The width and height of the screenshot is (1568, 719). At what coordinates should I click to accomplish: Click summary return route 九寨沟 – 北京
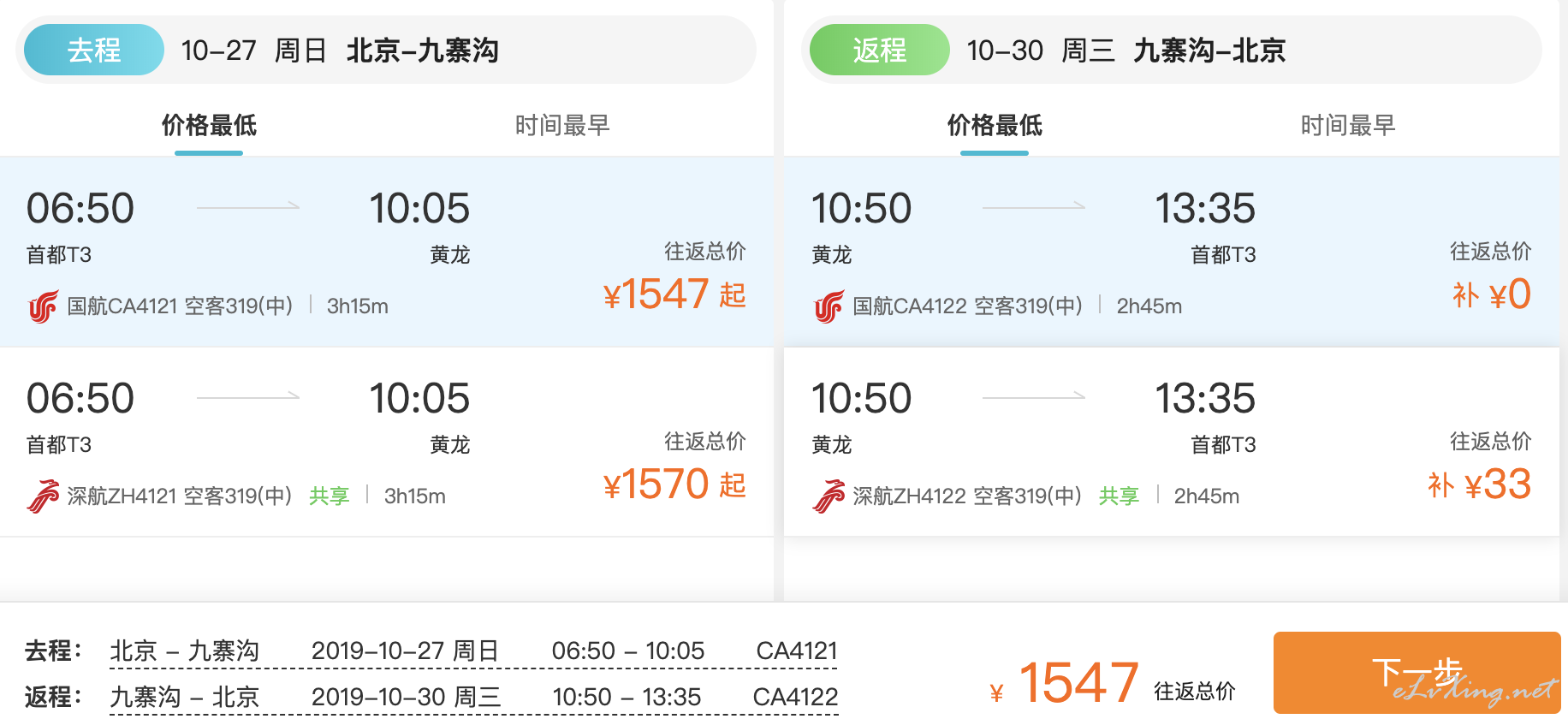coord(185,697)
